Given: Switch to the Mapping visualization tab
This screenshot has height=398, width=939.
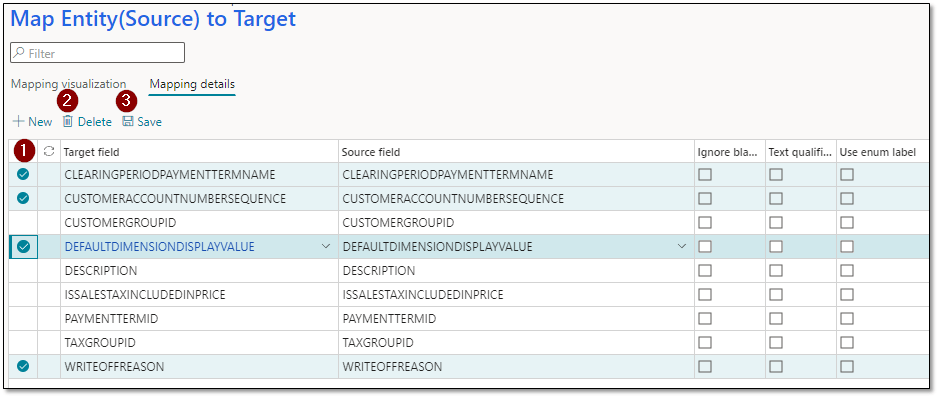Looking at the screenshot, I should [x=68, y=84].
